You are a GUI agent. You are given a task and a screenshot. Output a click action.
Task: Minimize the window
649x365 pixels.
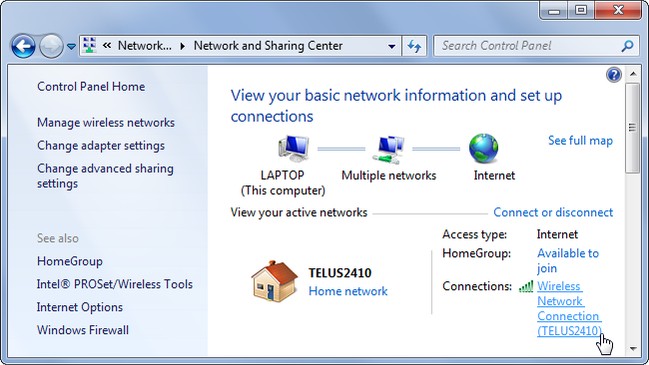click(553, 10)
